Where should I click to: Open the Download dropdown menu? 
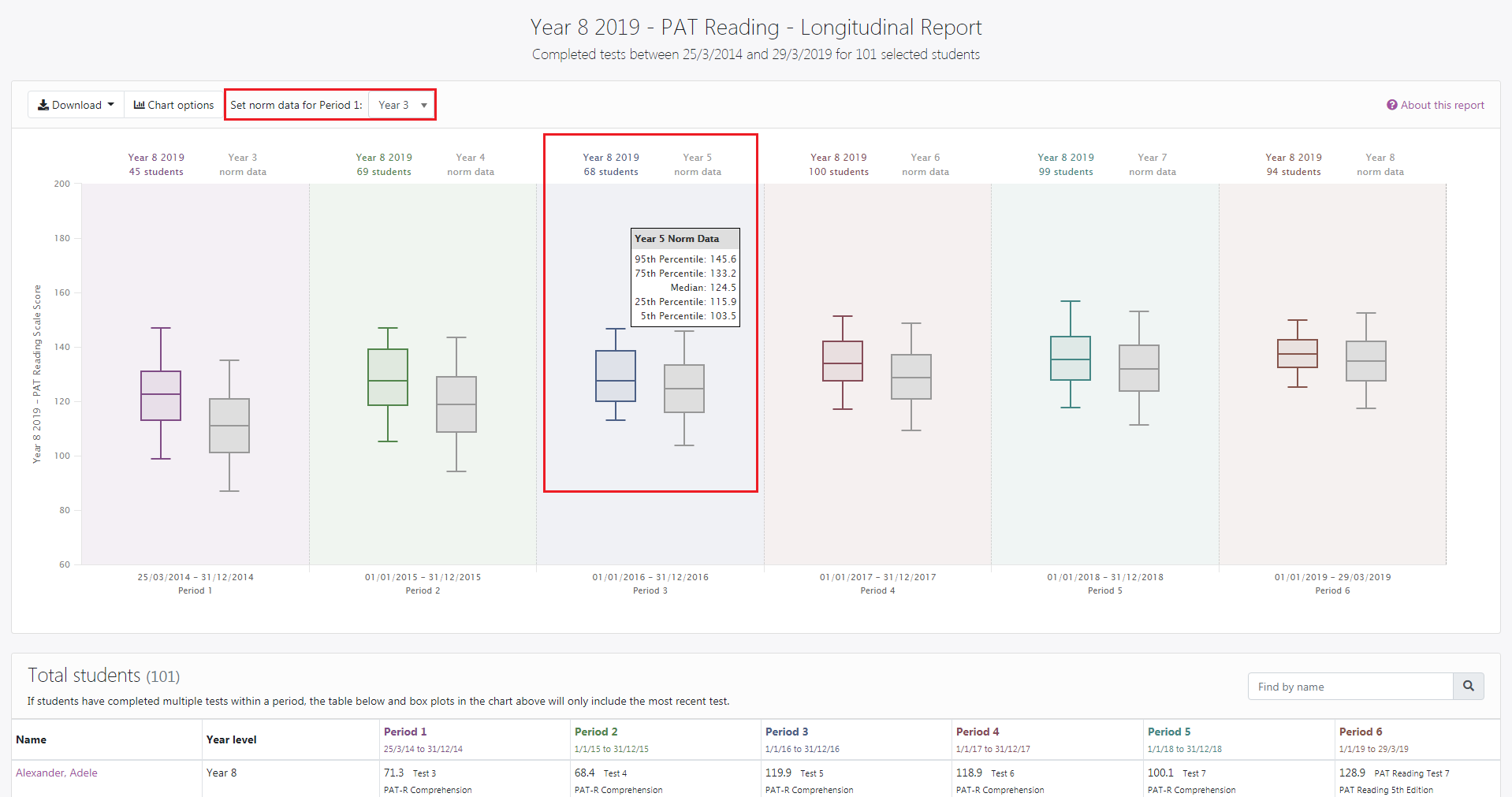click(76, 105)
